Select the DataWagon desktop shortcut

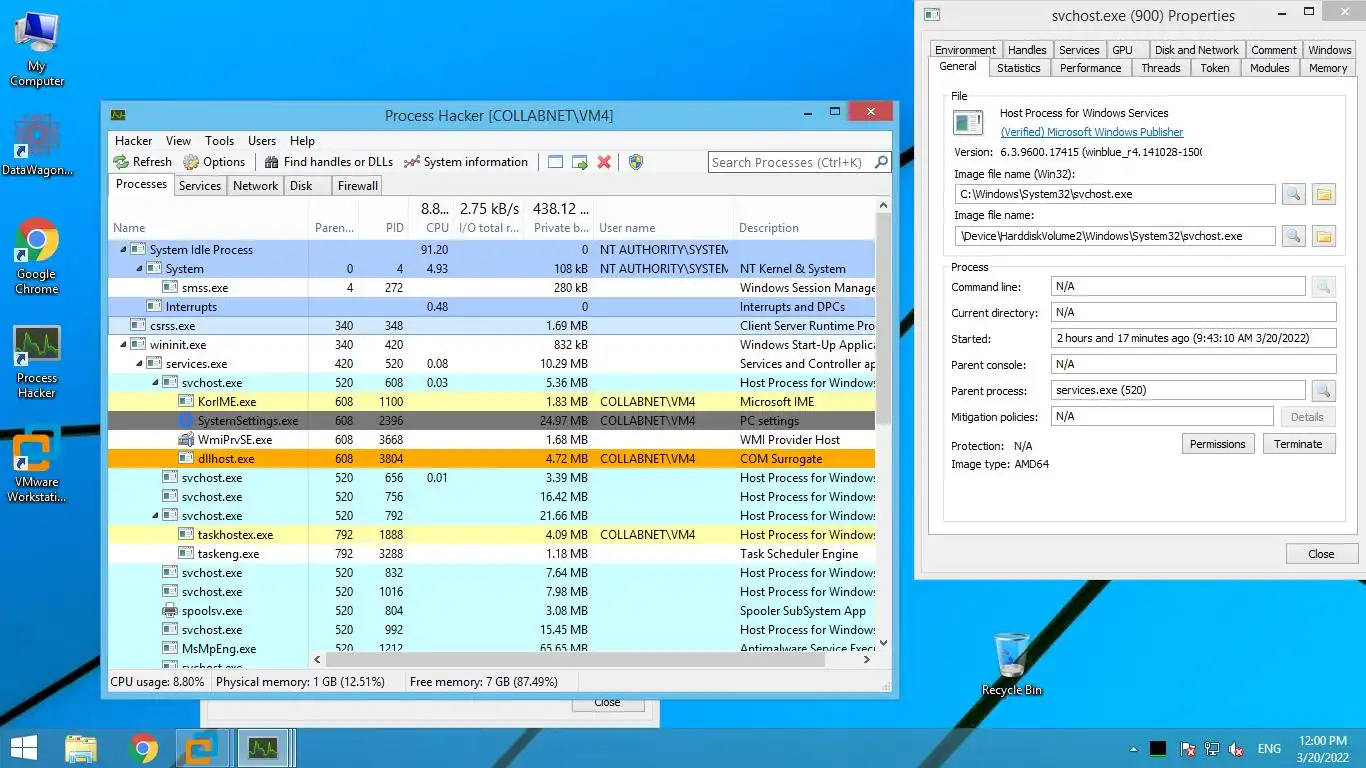(x=37, y=146)
